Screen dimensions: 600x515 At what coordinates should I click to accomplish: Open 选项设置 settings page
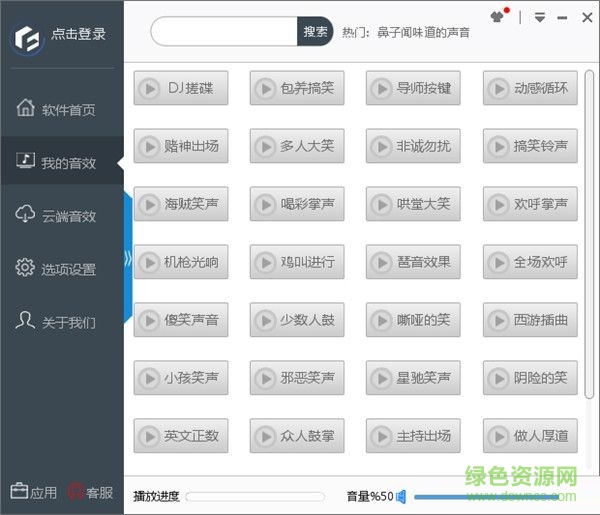tap(62, 268)
